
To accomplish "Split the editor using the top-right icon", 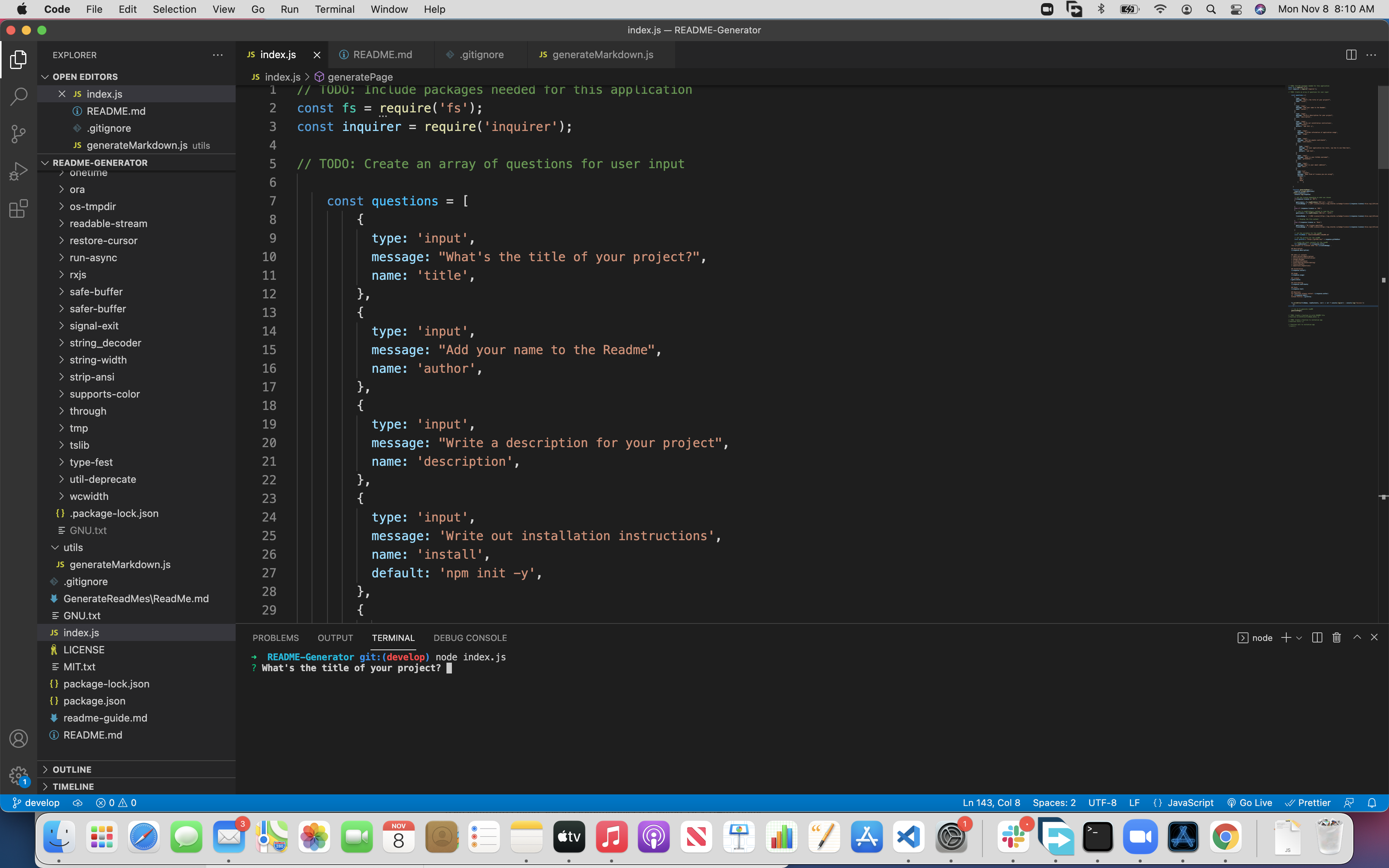I will click(1351, 55).
